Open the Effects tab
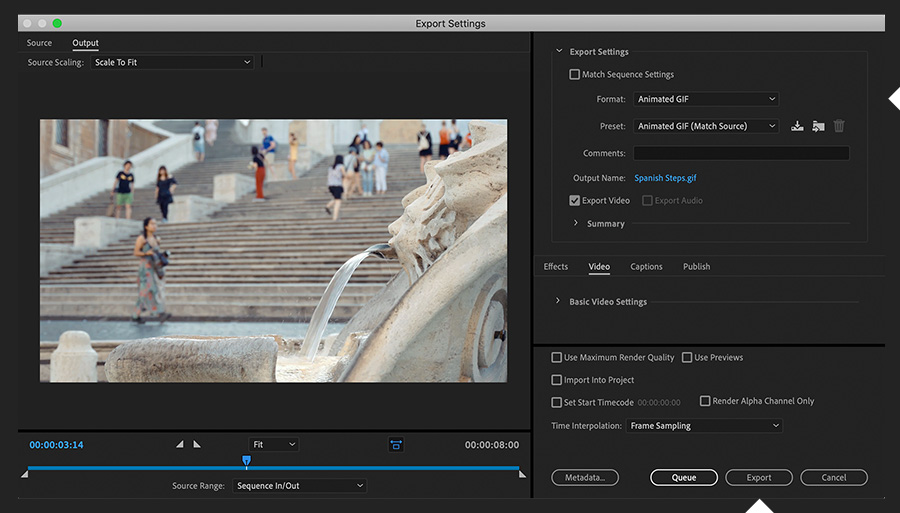The width and height of the screenshot is (900, 513). [x=556, y=267]
